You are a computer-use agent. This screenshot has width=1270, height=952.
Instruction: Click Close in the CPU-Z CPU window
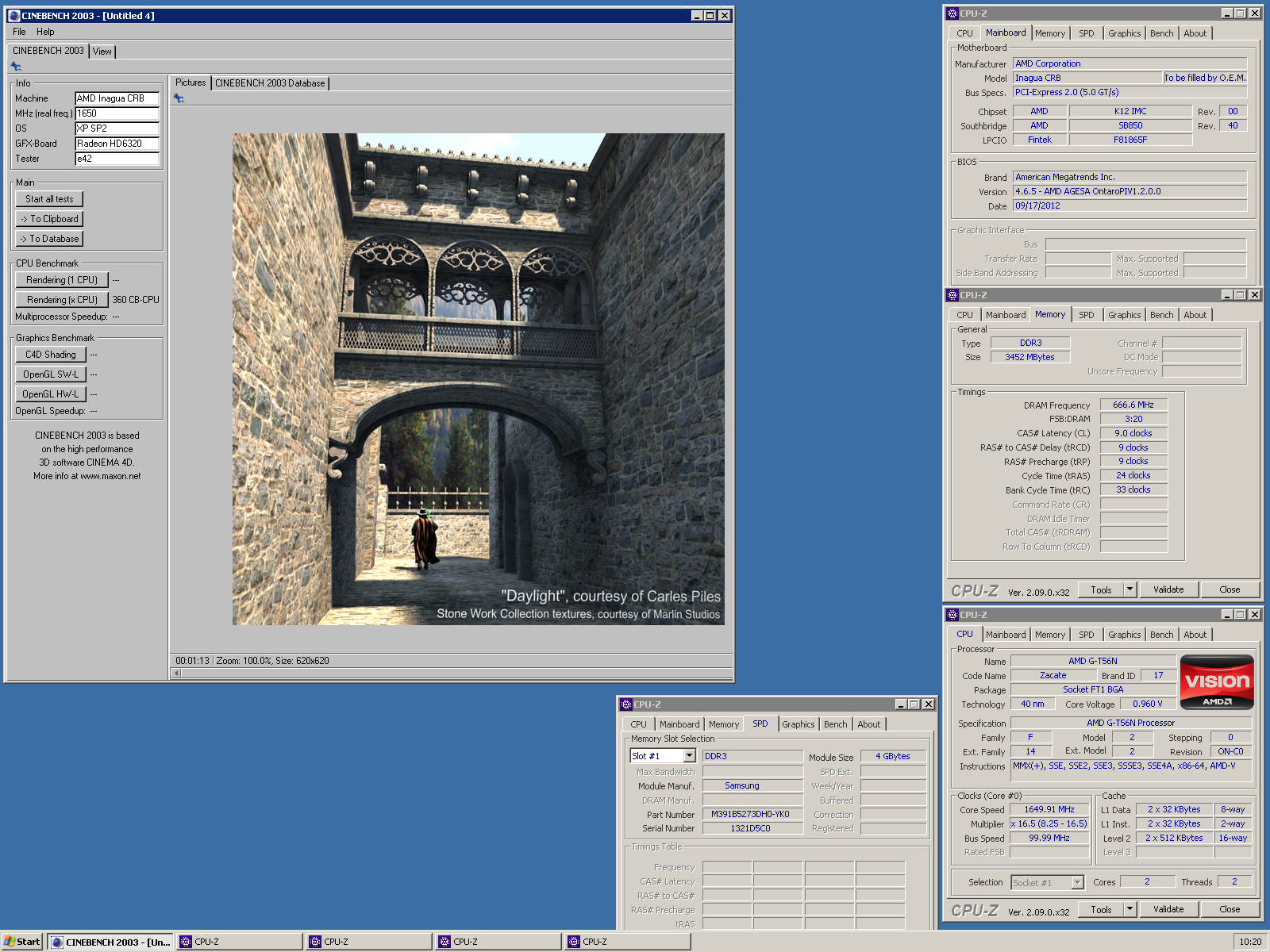1230,909
